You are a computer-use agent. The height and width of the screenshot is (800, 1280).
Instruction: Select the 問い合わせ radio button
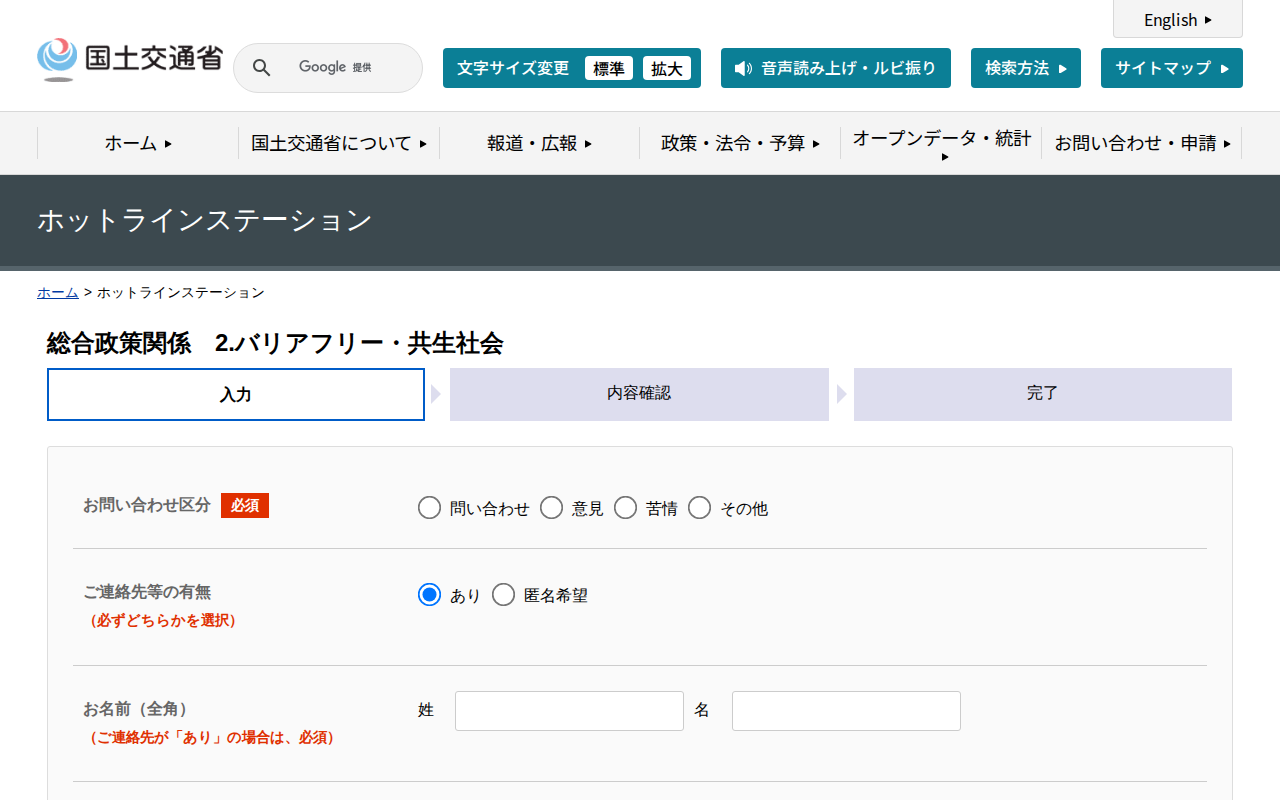tap(430, 508)
